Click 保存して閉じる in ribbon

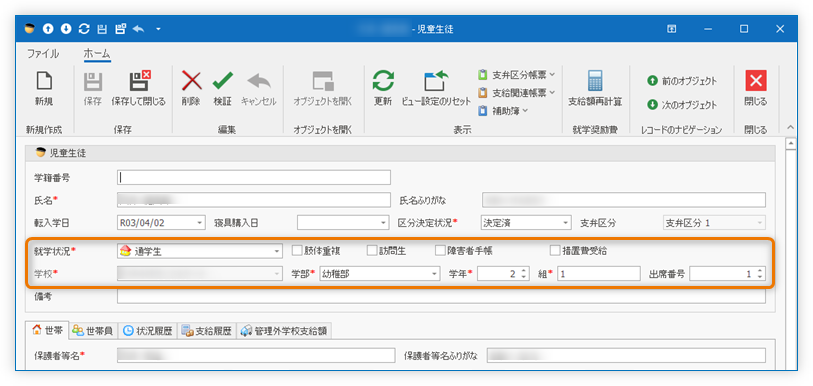[138, 89]
